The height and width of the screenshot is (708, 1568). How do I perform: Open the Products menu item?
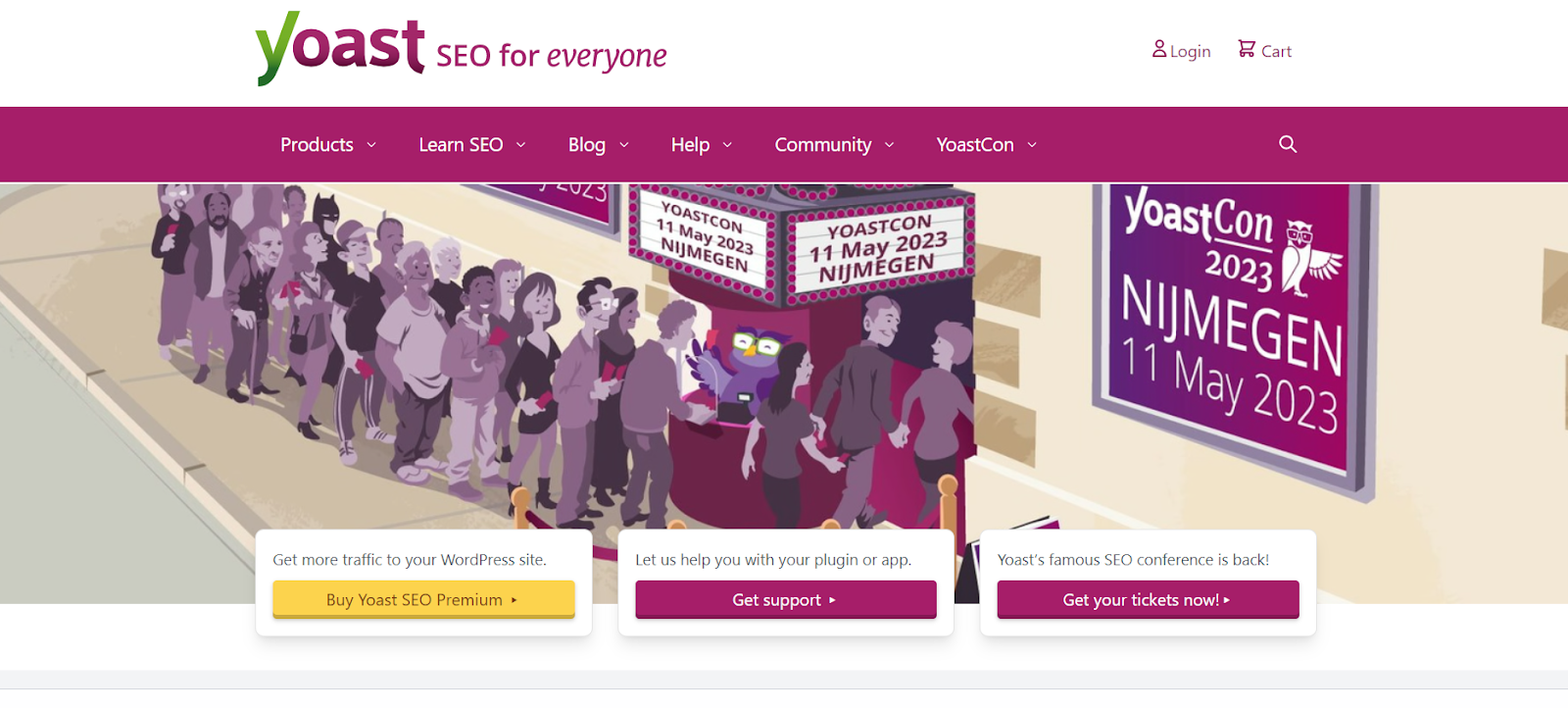pos(317,145)
